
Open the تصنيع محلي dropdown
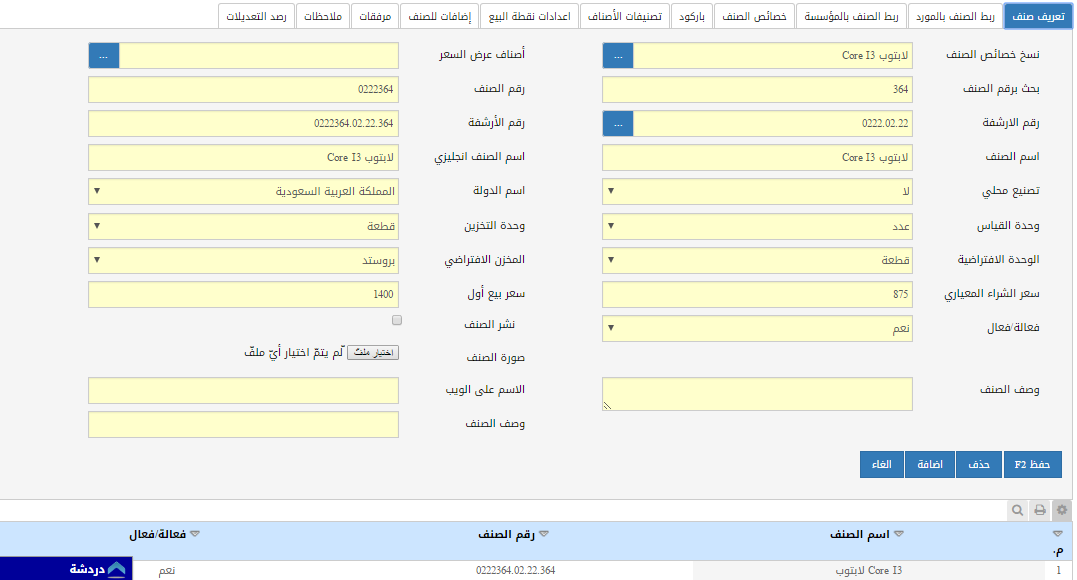(757, 191)
